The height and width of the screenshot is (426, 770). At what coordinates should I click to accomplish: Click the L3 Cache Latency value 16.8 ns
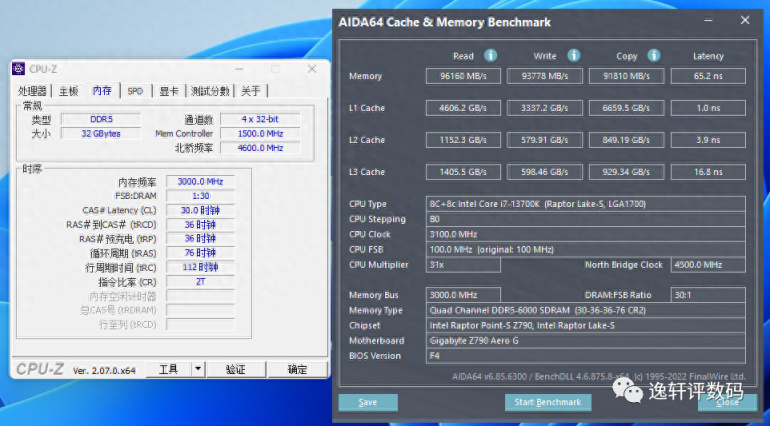coord(708,172)
